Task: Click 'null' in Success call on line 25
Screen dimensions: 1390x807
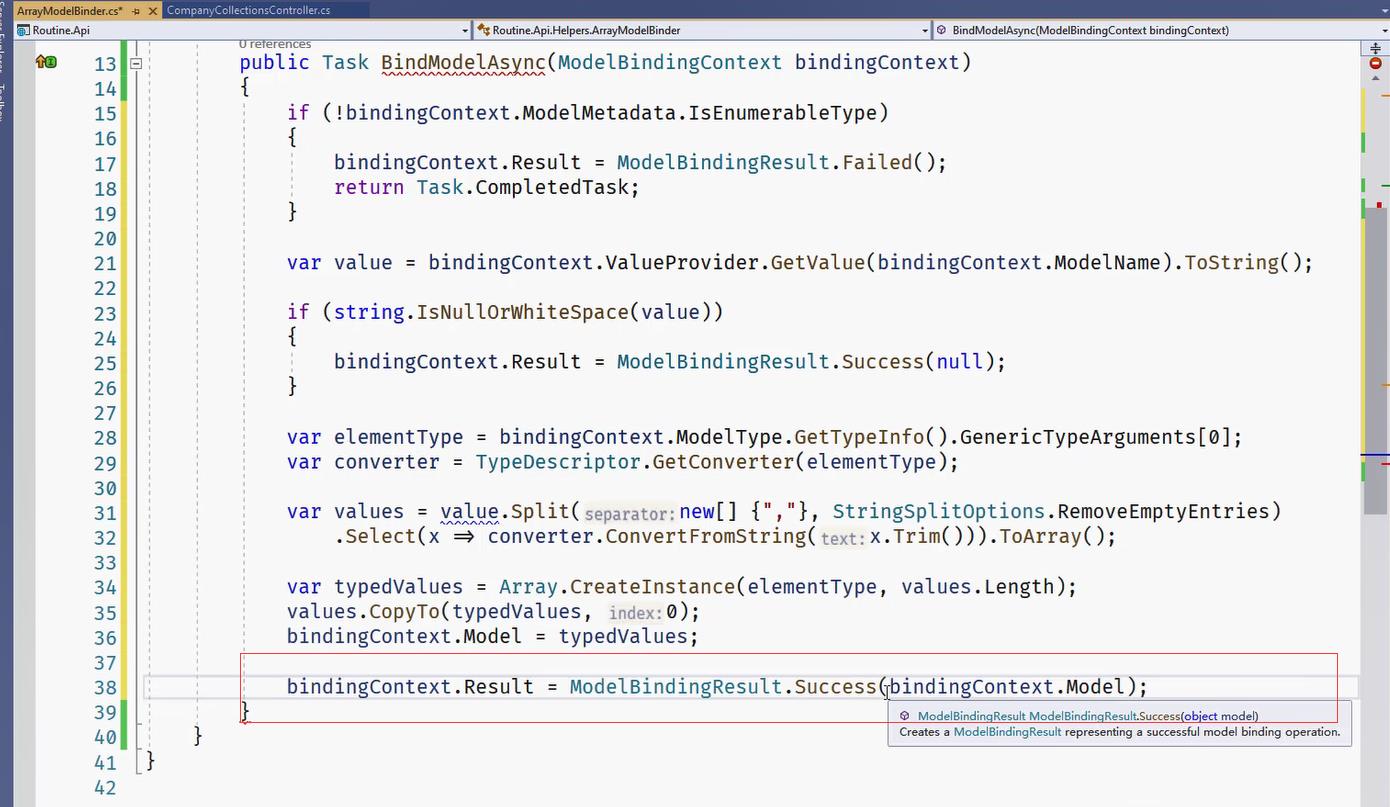Action: tap(959, 361)
